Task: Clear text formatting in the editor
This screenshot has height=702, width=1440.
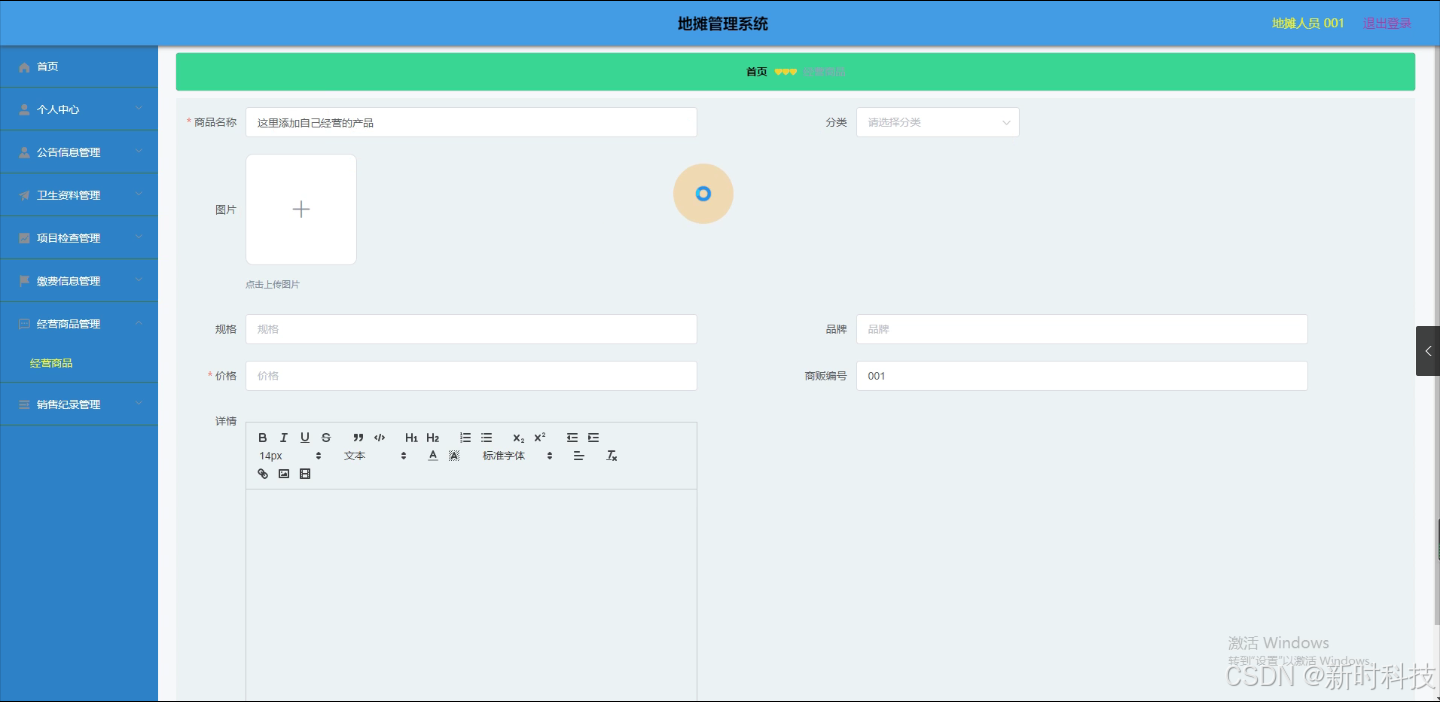Action: pyautogui.click(x=612, y=456)
